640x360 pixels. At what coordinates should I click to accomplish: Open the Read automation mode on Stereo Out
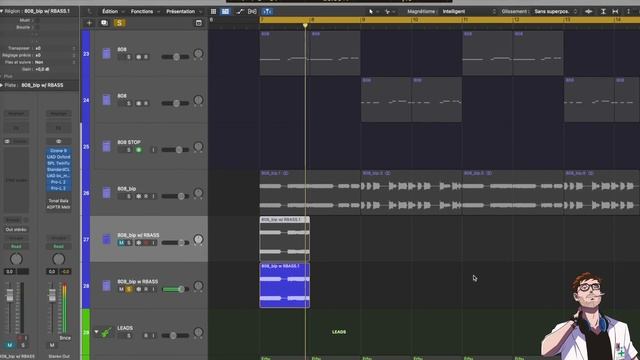(x=58, y=246)
